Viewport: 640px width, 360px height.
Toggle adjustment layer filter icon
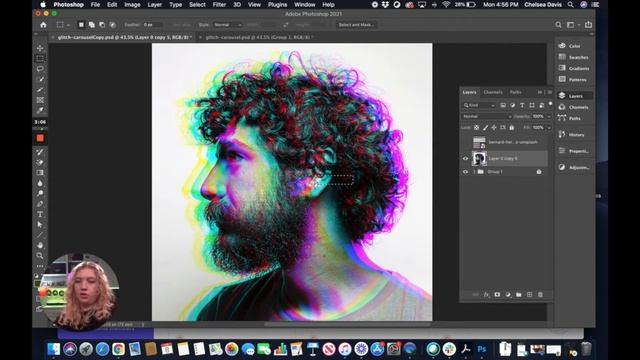(513, 105)
